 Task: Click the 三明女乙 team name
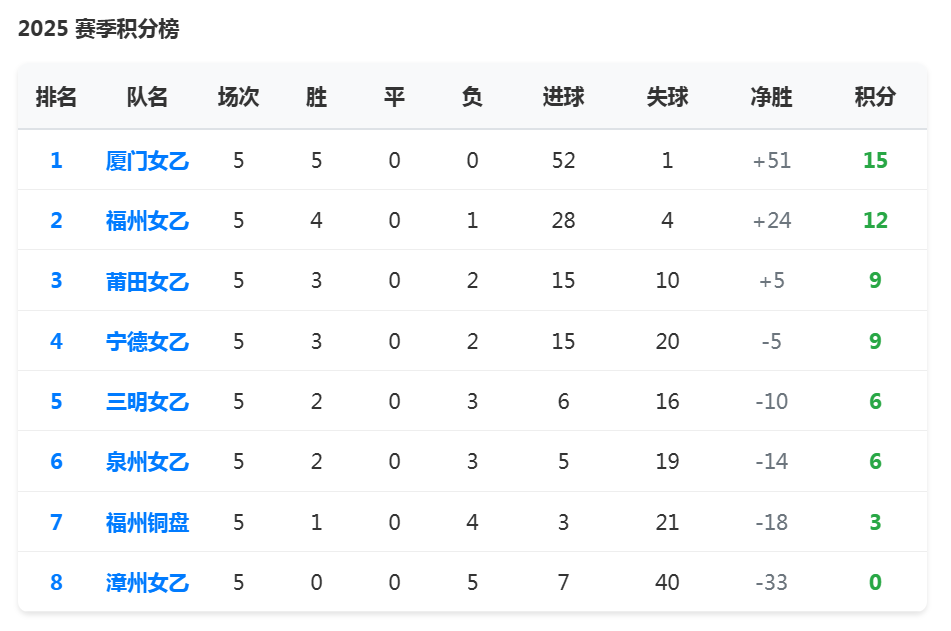(x=146, y=401)
